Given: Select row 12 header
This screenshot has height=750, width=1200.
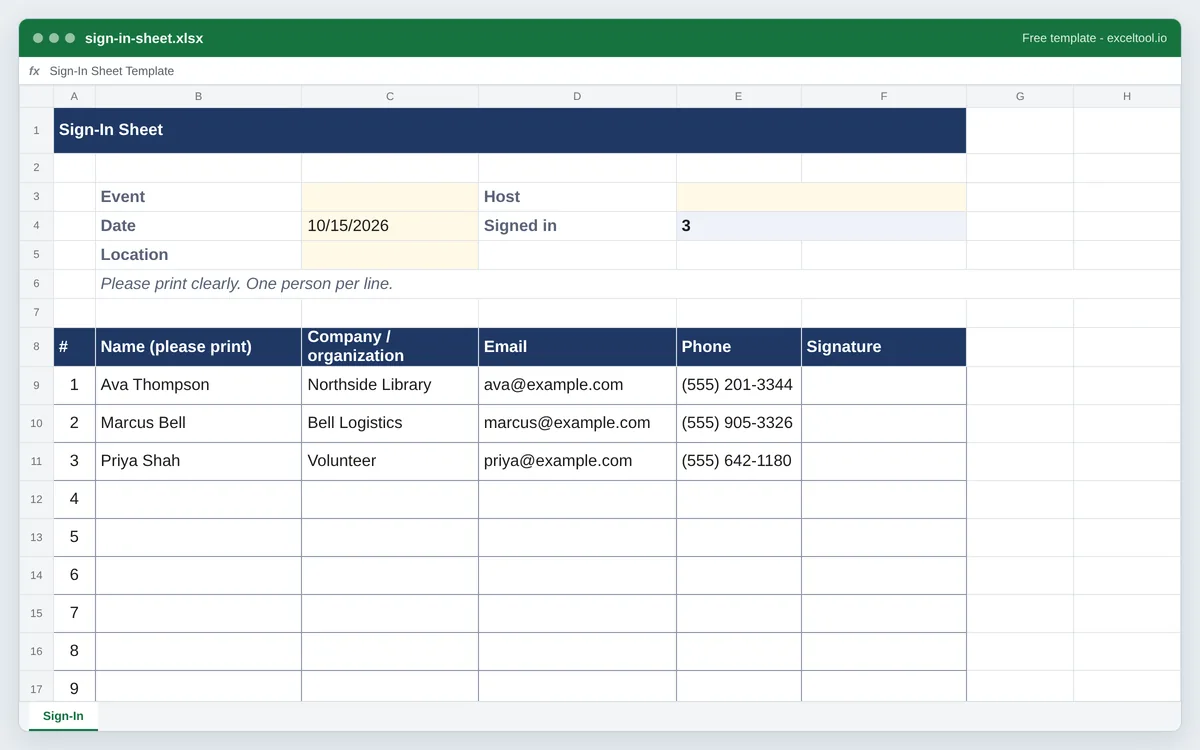Looking at the screenshot, I should (x=36, y=499).
